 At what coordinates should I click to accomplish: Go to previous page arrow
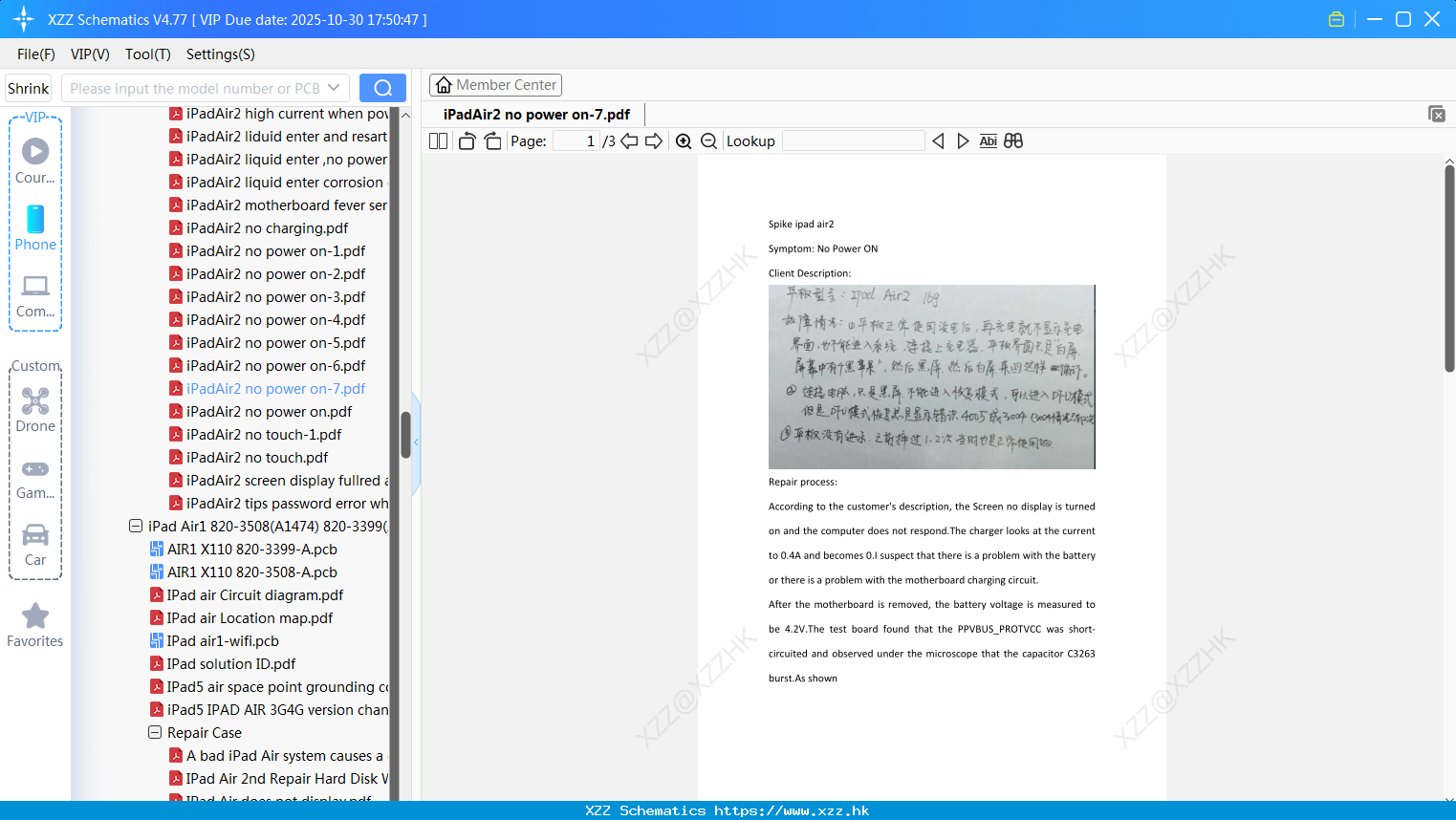coord(629,141)
